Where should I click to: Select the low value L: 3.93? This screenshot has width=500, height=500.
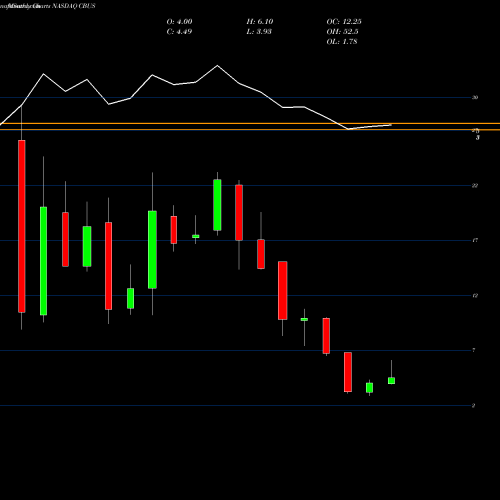(259, 32)
